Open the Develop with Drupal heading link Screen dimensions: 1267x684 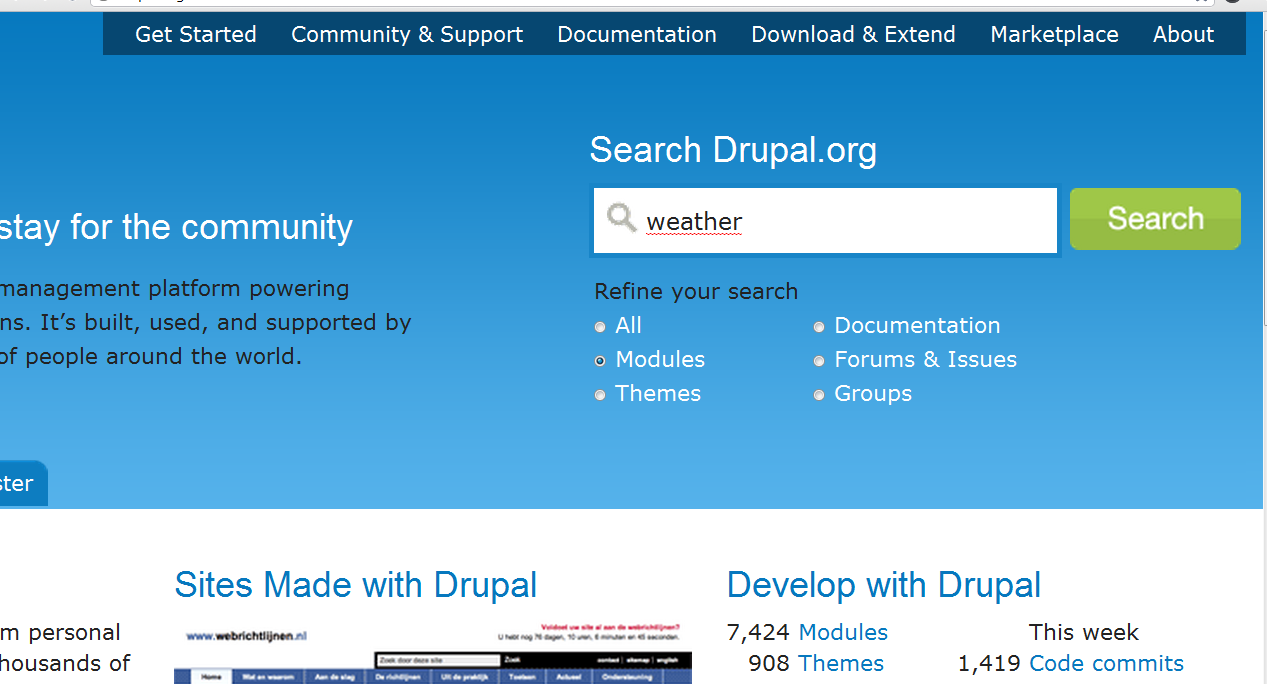pos(884,585)
